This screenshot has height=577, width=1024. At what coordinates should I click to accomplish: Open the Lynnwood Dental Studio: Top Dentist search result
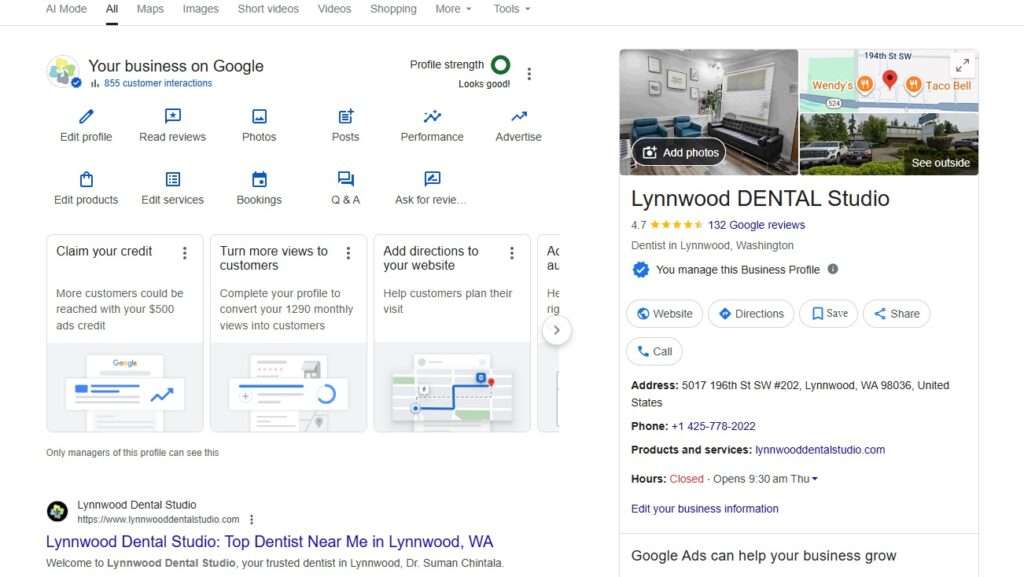click(x=270, y=542)
